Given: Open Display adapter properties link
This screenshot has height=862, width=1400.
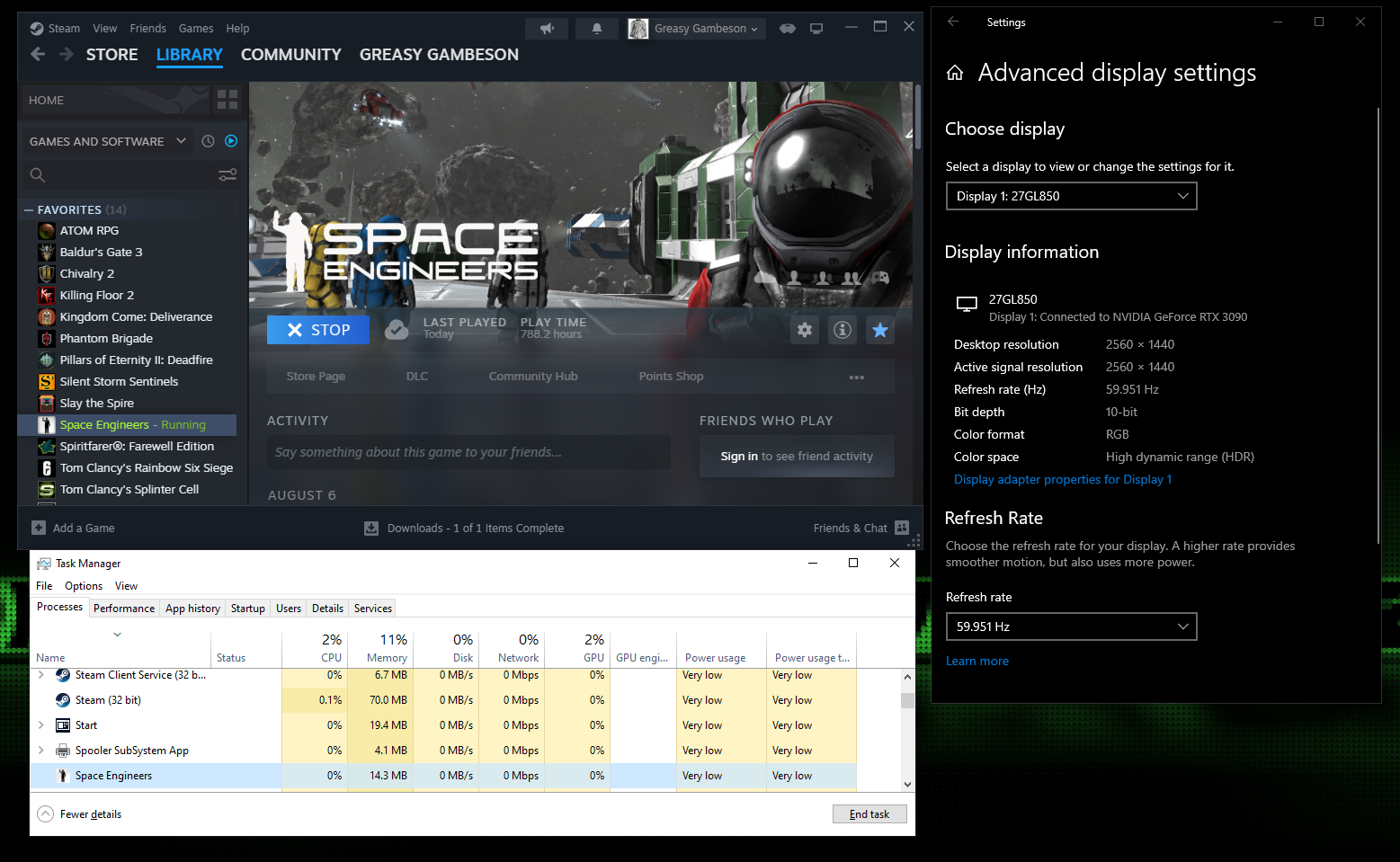Looking at the screenshot, I should (x=1063, y=479).
